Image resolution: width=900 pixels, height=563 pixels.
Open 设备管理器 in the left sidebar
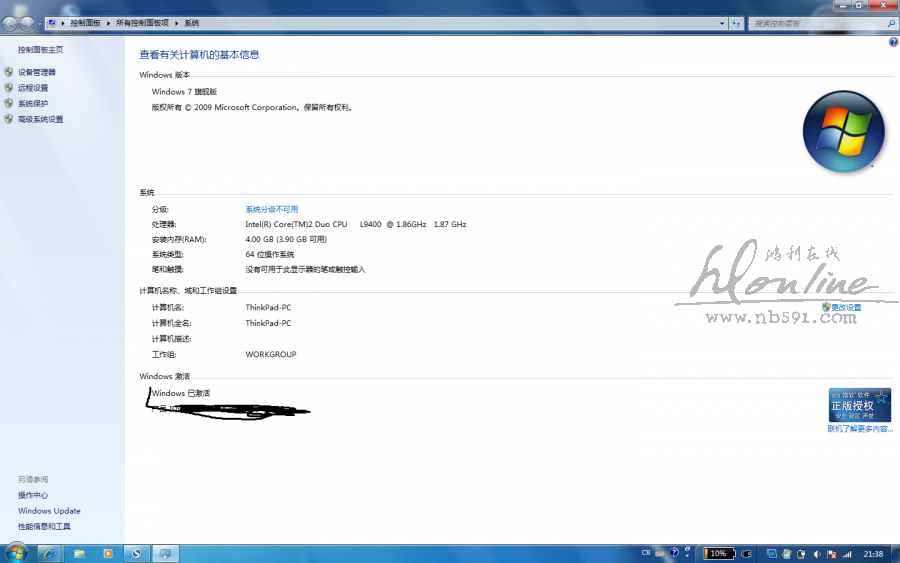tap(36, 72)
